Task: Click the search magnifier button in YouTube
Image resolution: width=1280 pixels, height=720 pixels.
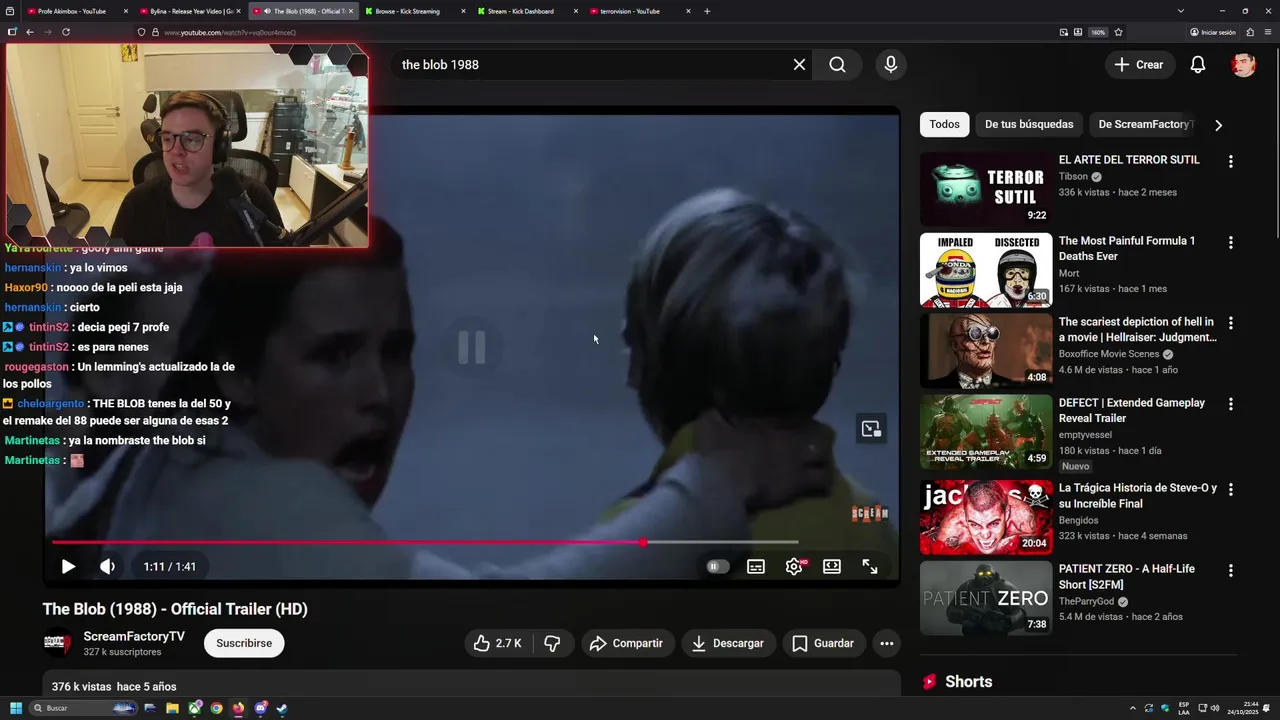Action: (837, 65)
